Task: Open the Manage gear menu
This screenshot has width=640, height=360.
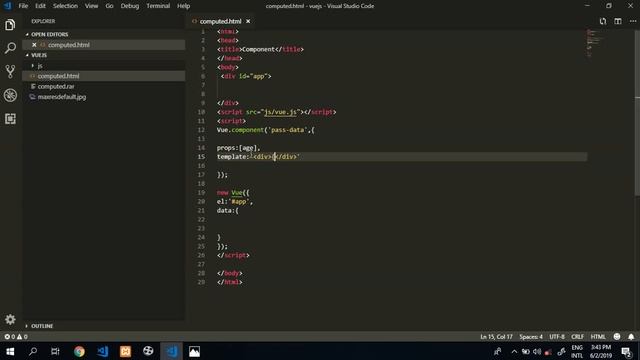Action: tap(10, 319)
